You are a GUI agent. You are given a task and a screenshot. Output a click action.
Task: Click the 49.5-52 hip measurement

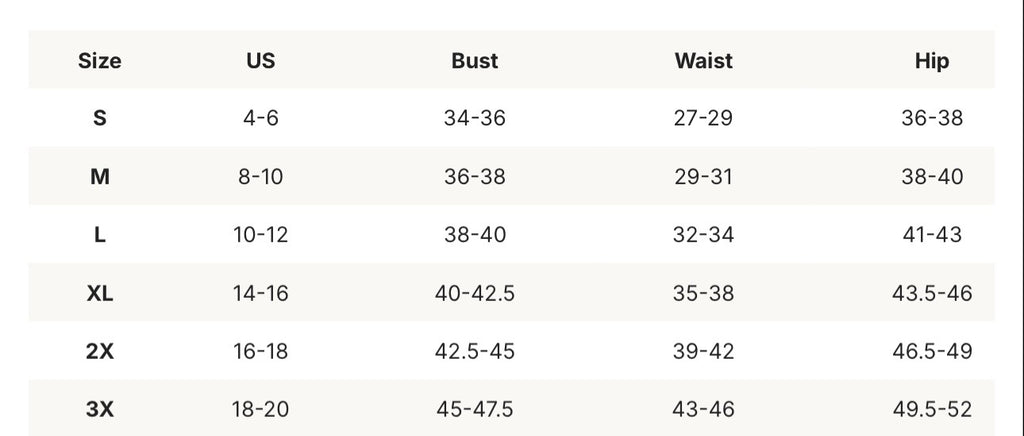(x=932, y=409)
